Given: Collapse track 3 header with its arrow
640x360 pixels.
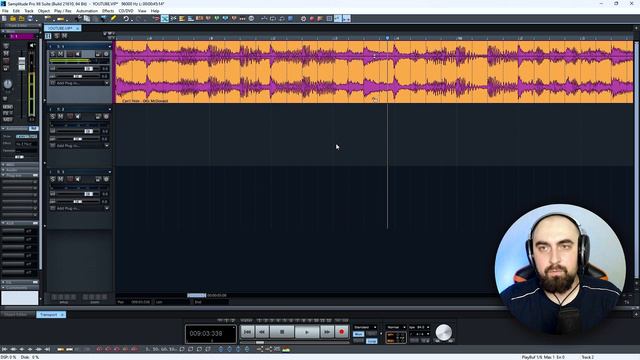Looking at the screenshot, I should point(109,172).
